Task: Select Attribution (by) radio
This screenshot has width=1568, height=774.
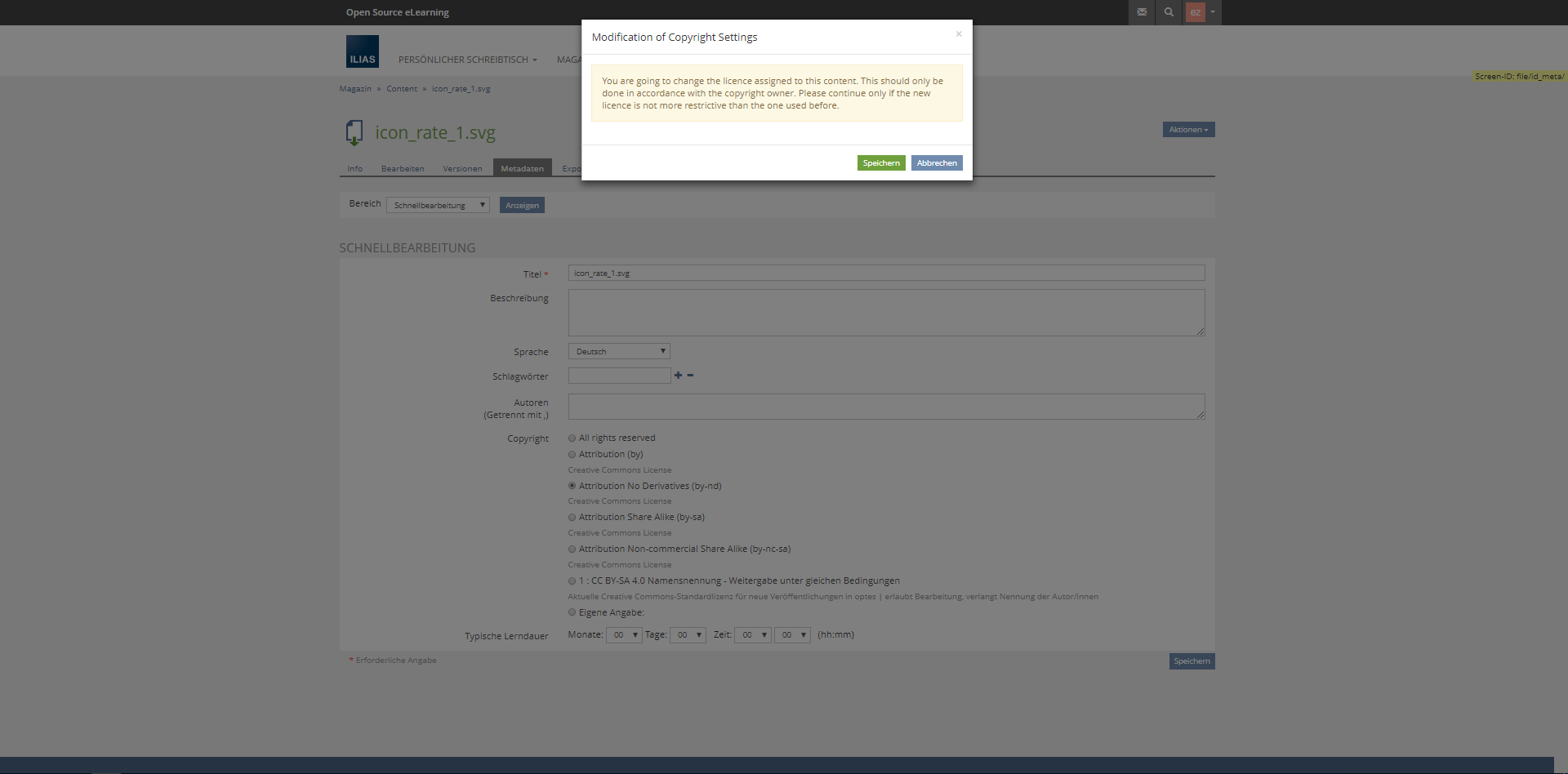Action: (572, 455)
